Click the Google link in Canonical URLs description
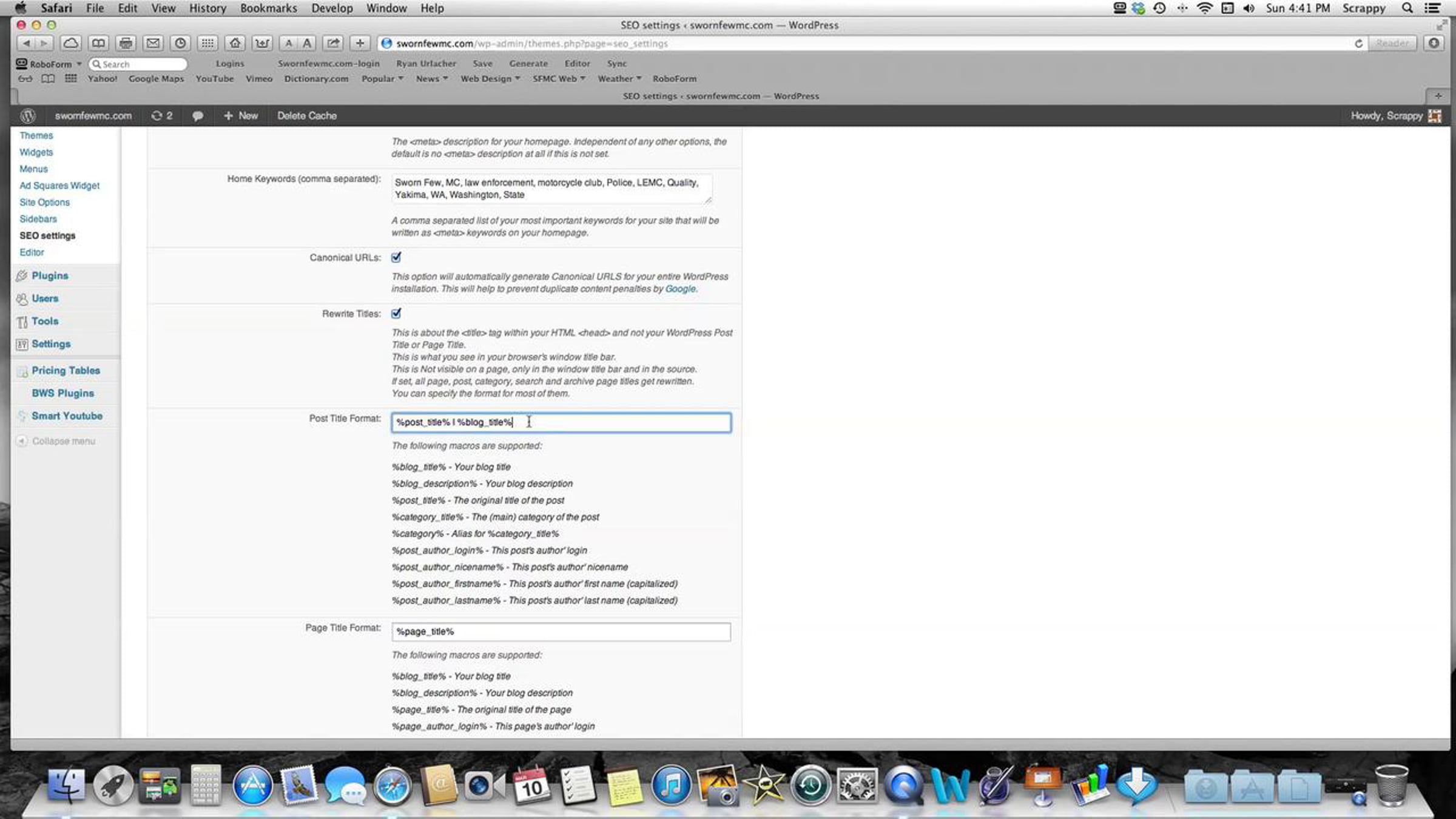The height and width of the screenshot is (819, 1456). [x=680, y=289]
